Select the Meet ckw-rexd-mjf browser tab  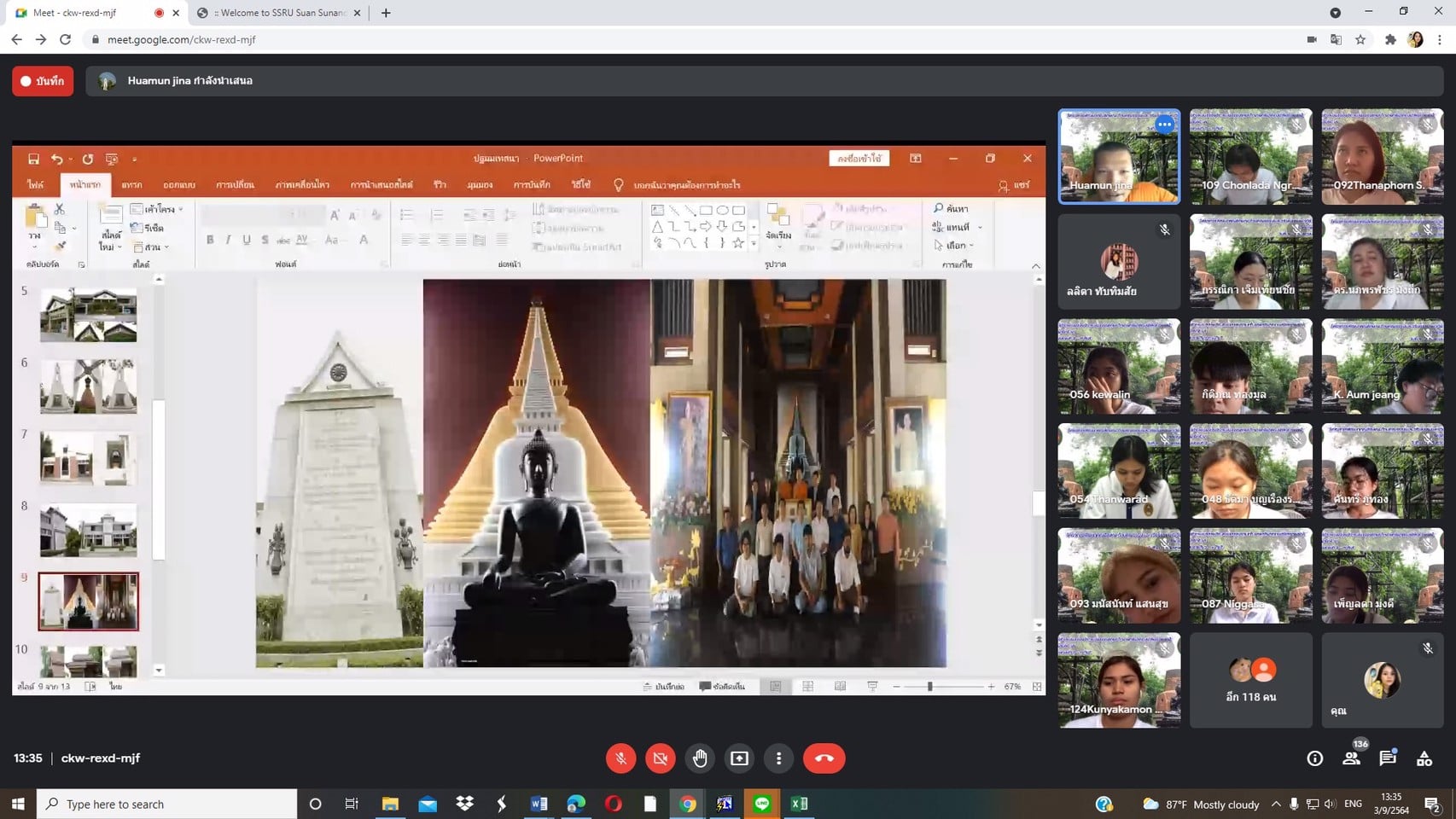tap(85, 13)
